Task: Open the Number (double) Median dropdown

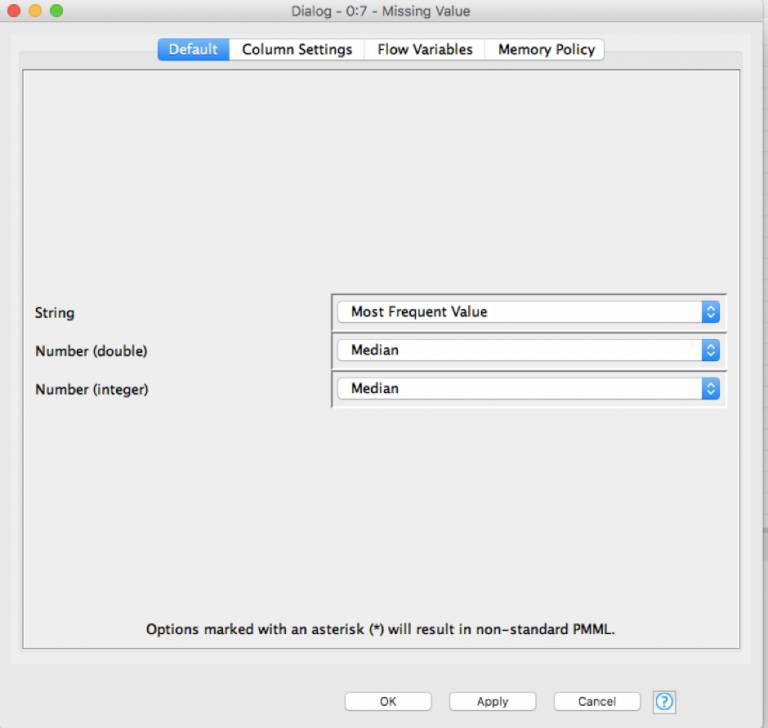Action: pos(528,350)
